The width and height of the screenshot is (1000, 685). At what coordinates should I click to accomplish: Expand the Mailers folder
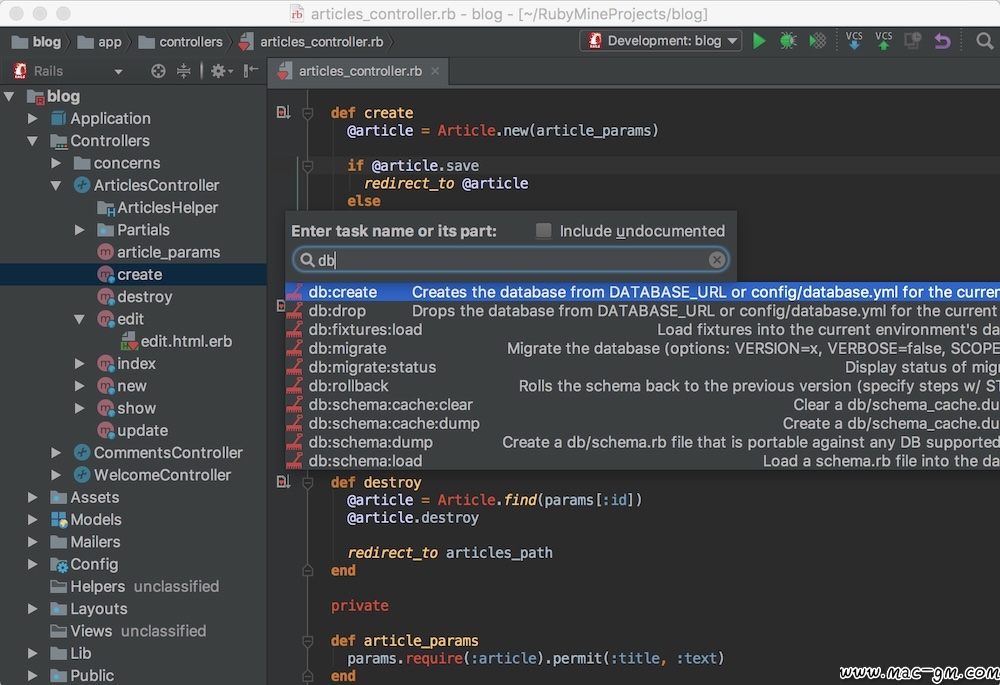point(33,542)
